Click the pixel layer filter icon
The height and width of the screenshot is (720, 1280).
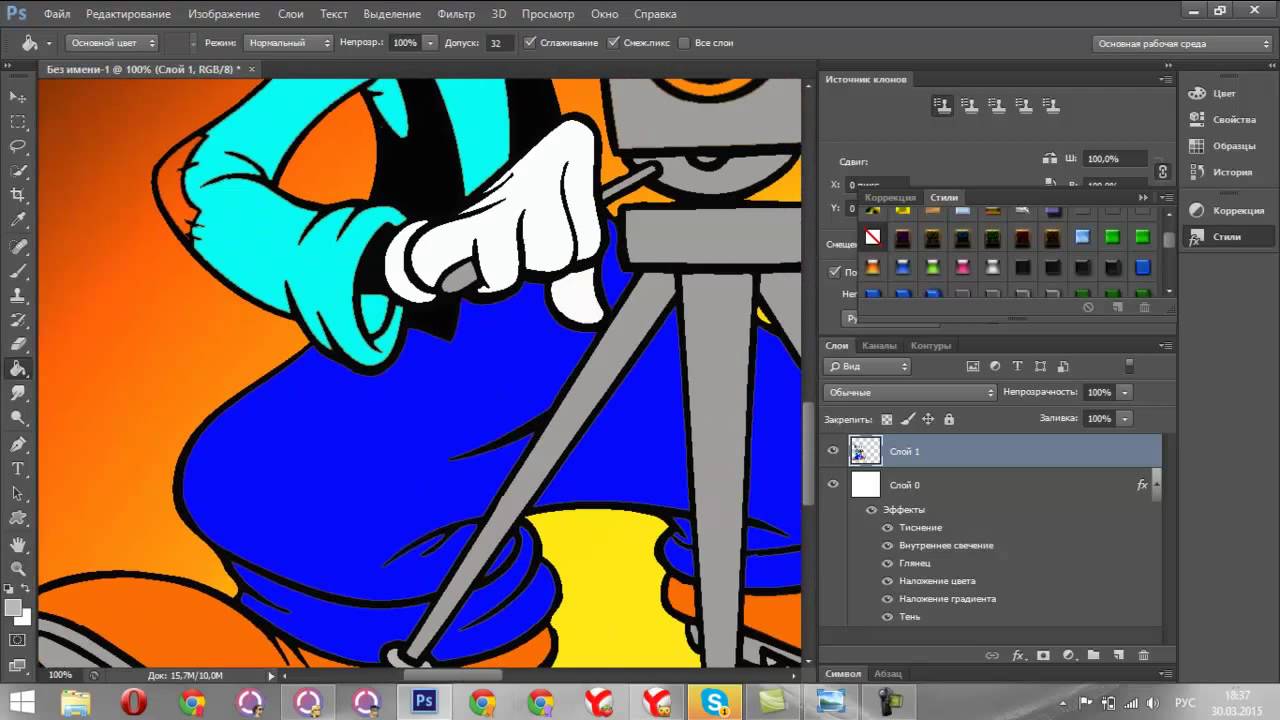click(973, 367)
